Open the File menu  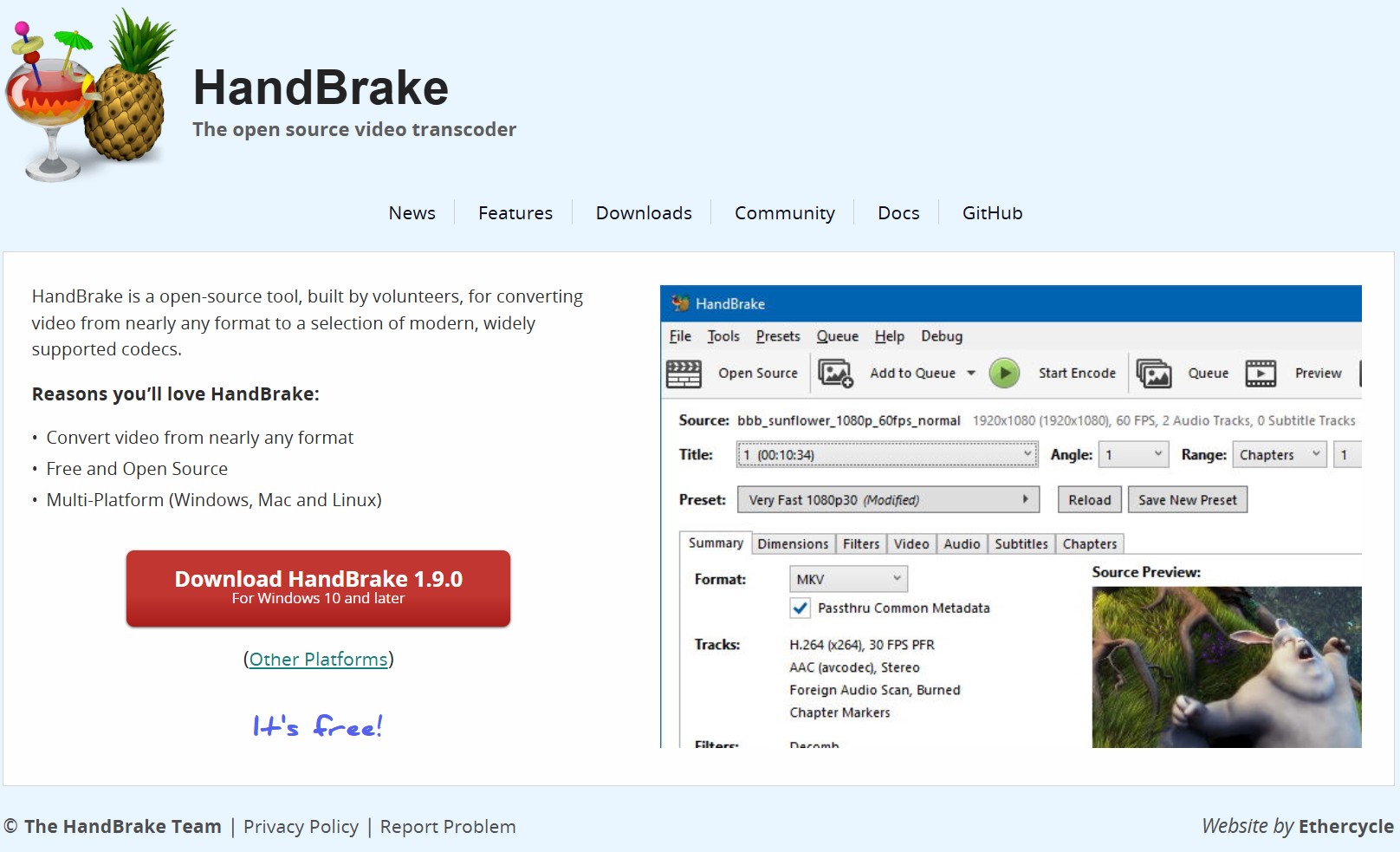680,336
